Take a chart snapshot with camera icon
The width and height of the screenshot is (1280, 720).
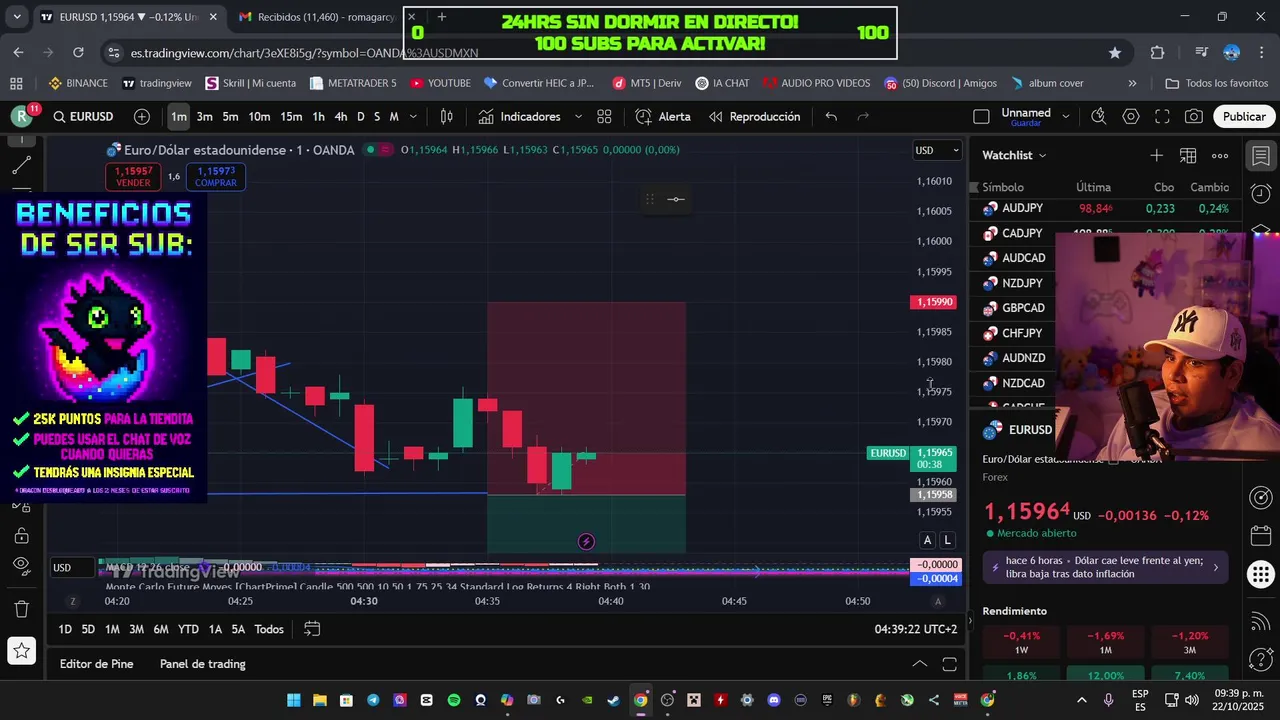(x=1194, y=117)
